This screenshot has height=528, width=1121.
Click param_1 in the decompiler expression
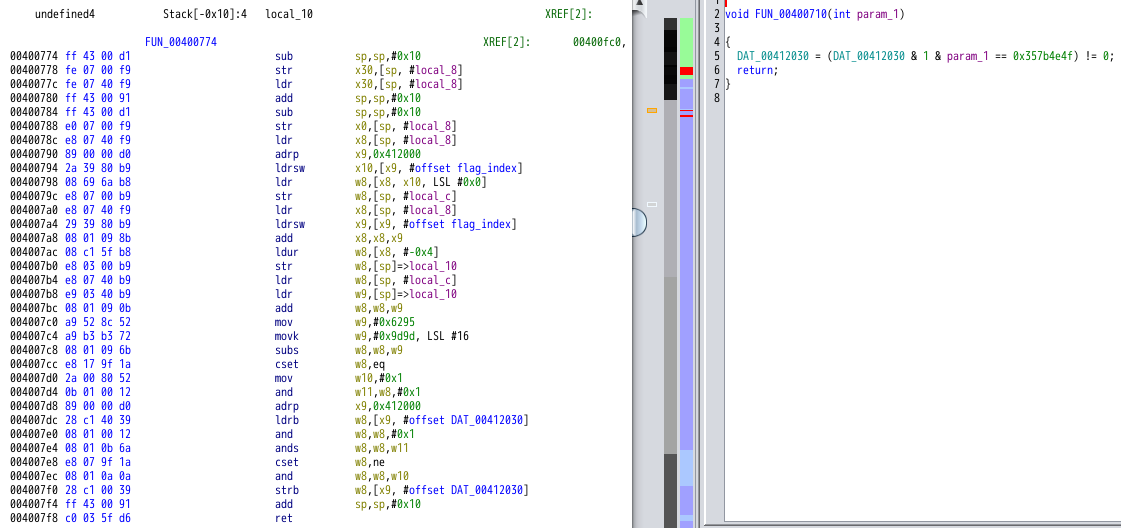[967, 56]
